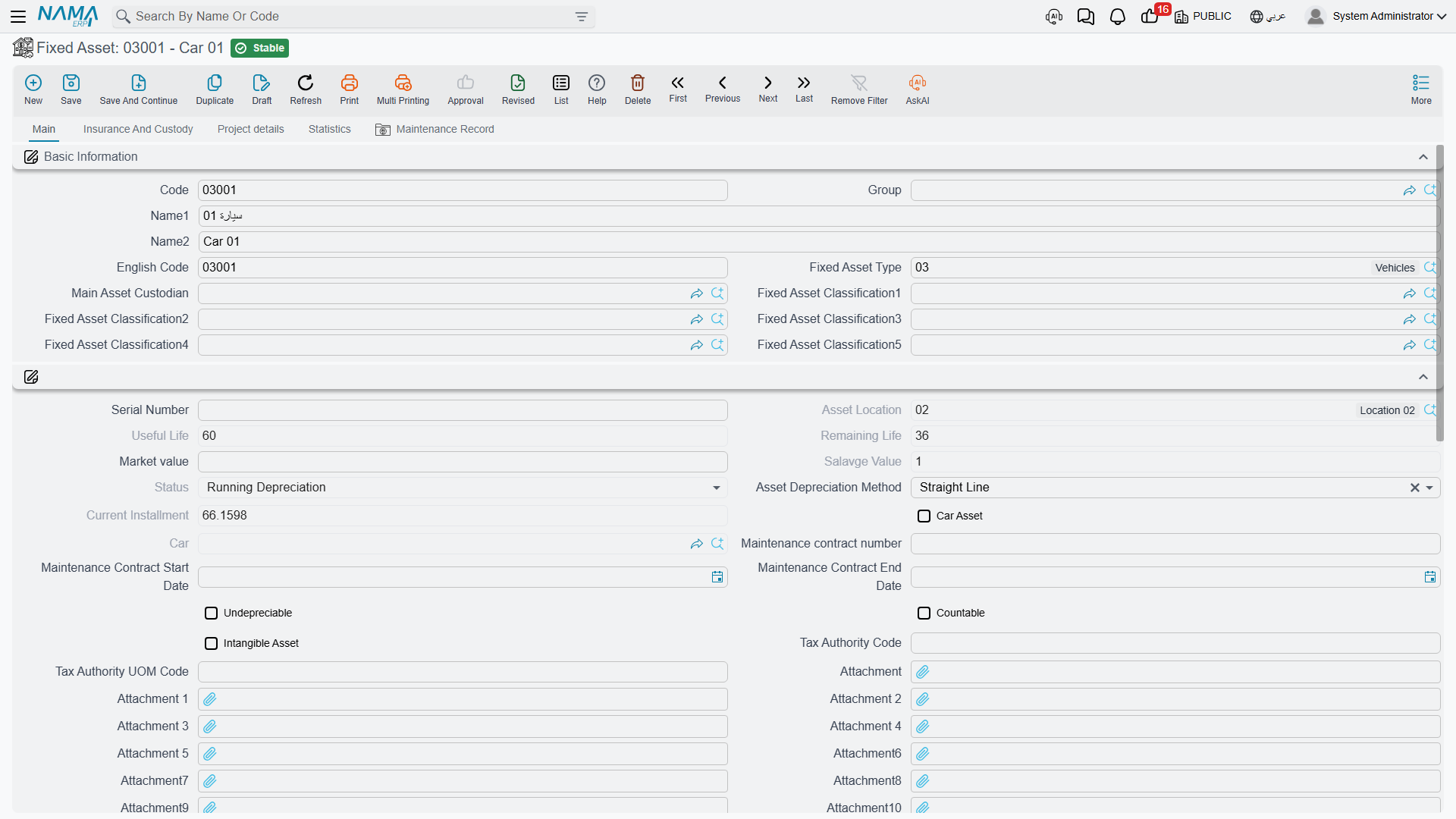This screenshot has width=1456, height=819.
Task: Open approvals icon with badge 16
Action: point(1150,17)
